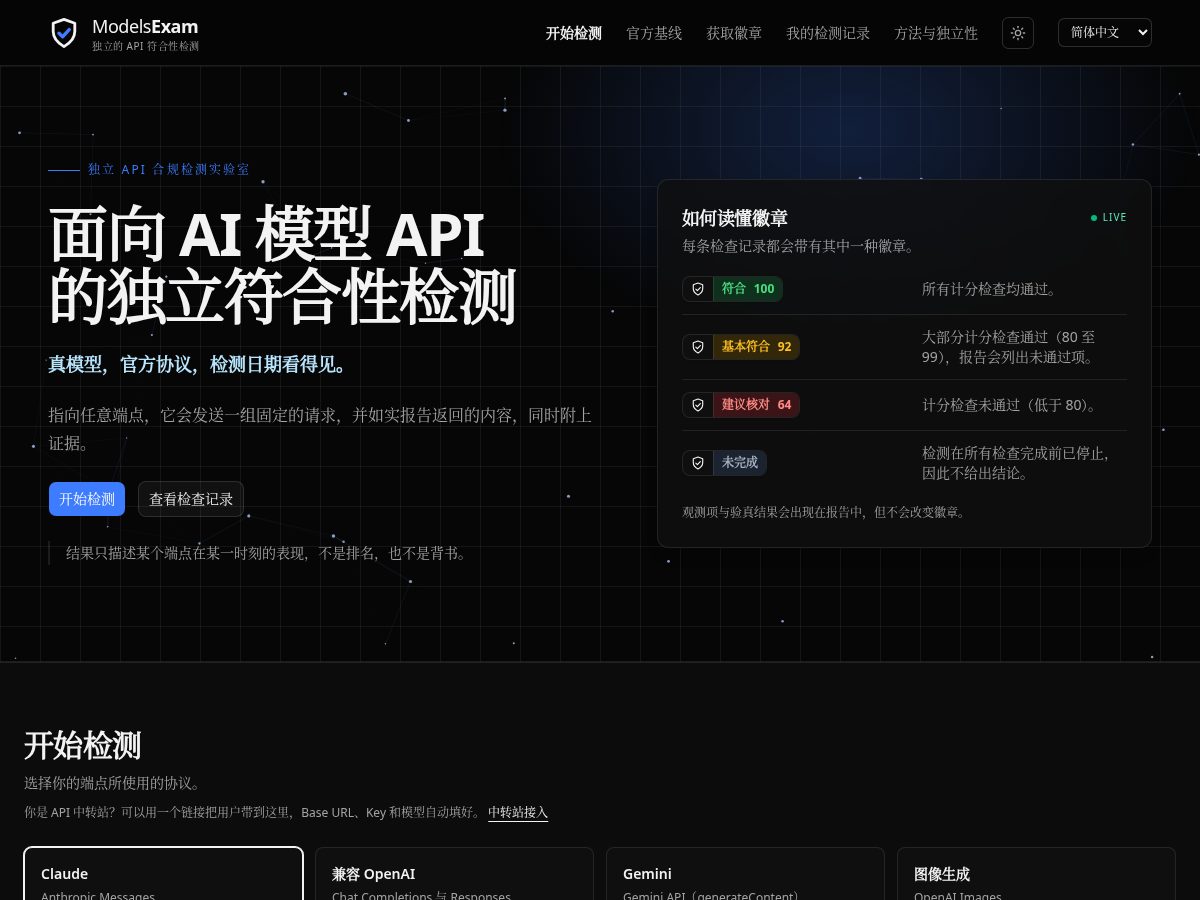Screen dimensions: 1200x900
Task: Click the 独立 API 合规检测实验室 label
Action: (x=169, y=169)
